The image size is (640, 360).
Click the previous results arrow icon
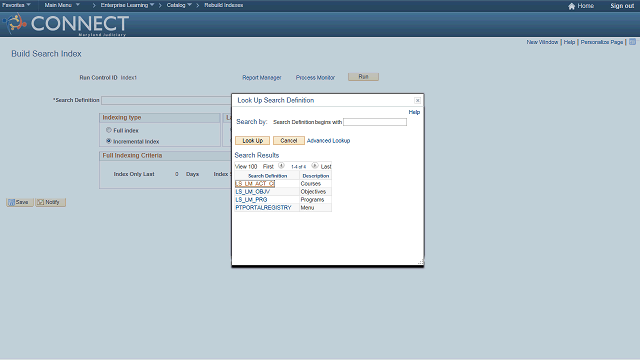click(x=281, y=166)
